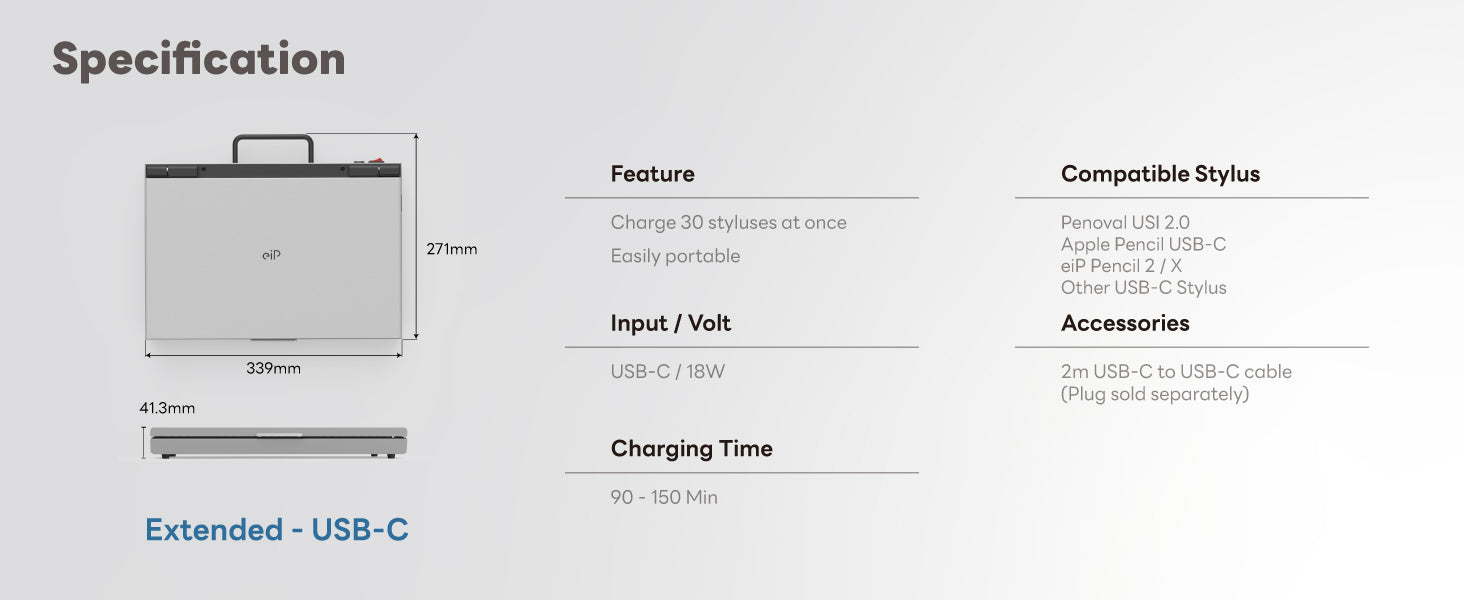Click the USB-C / 18W value
The height and width of the screenshot is (600, 1464).
(667, 372)
